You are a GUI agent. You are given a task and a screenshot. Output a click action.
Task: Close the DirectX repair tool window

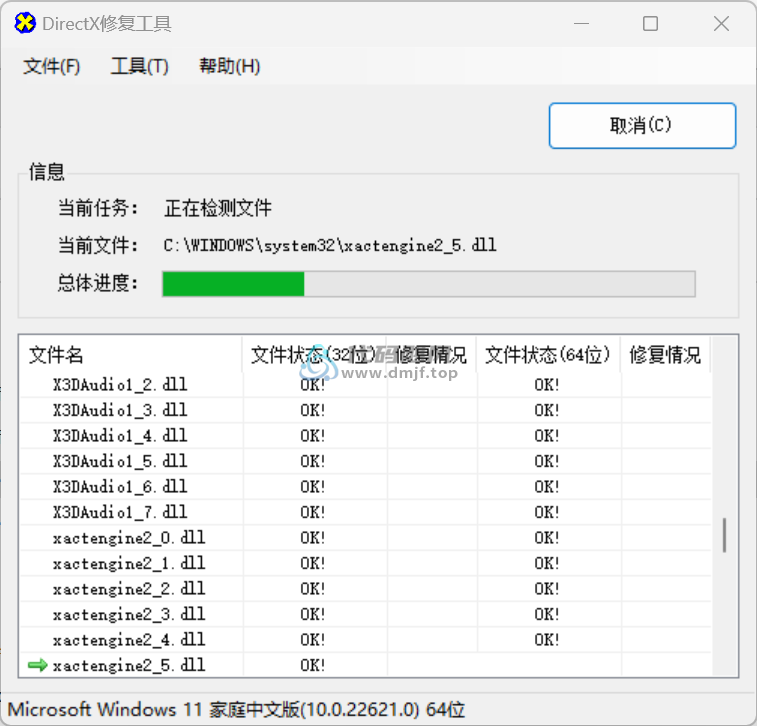tap(721, 23)
